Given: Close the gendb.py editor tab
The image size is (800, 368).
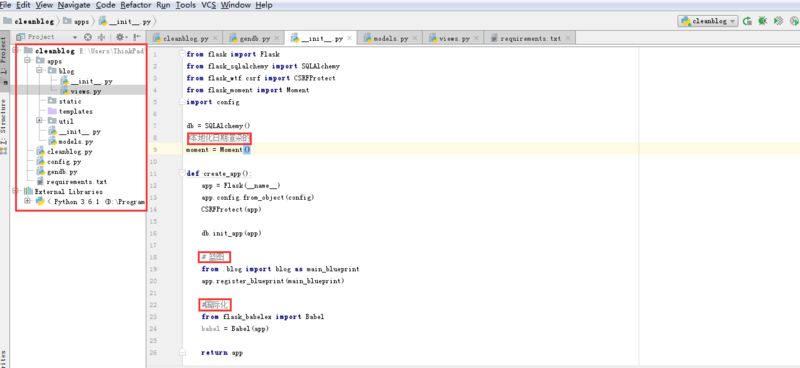Looking at the screenshot, I should point(277,38).
